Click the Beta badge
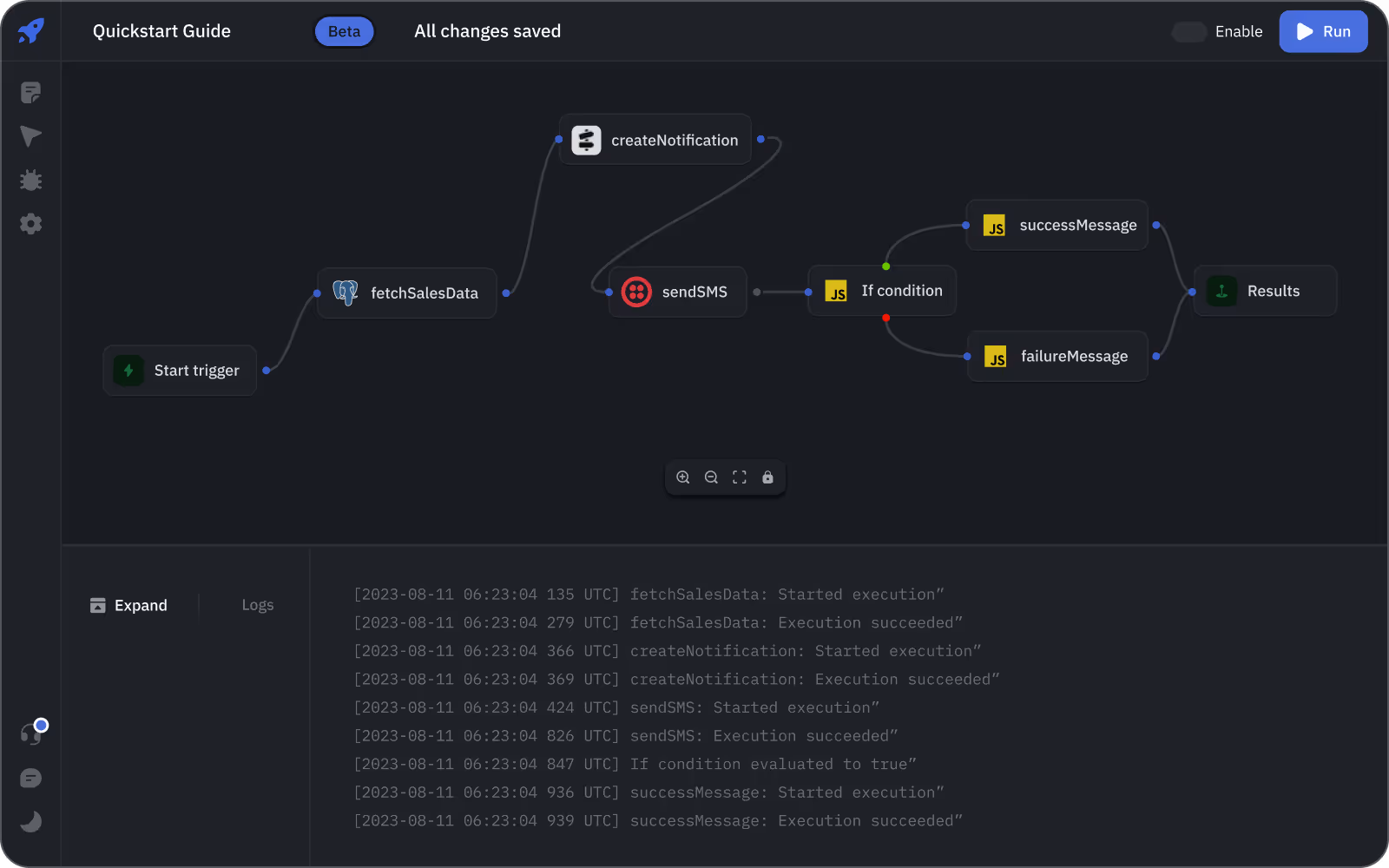The width and height of the screenshot is (1389, 868). (x=344, y=32)
